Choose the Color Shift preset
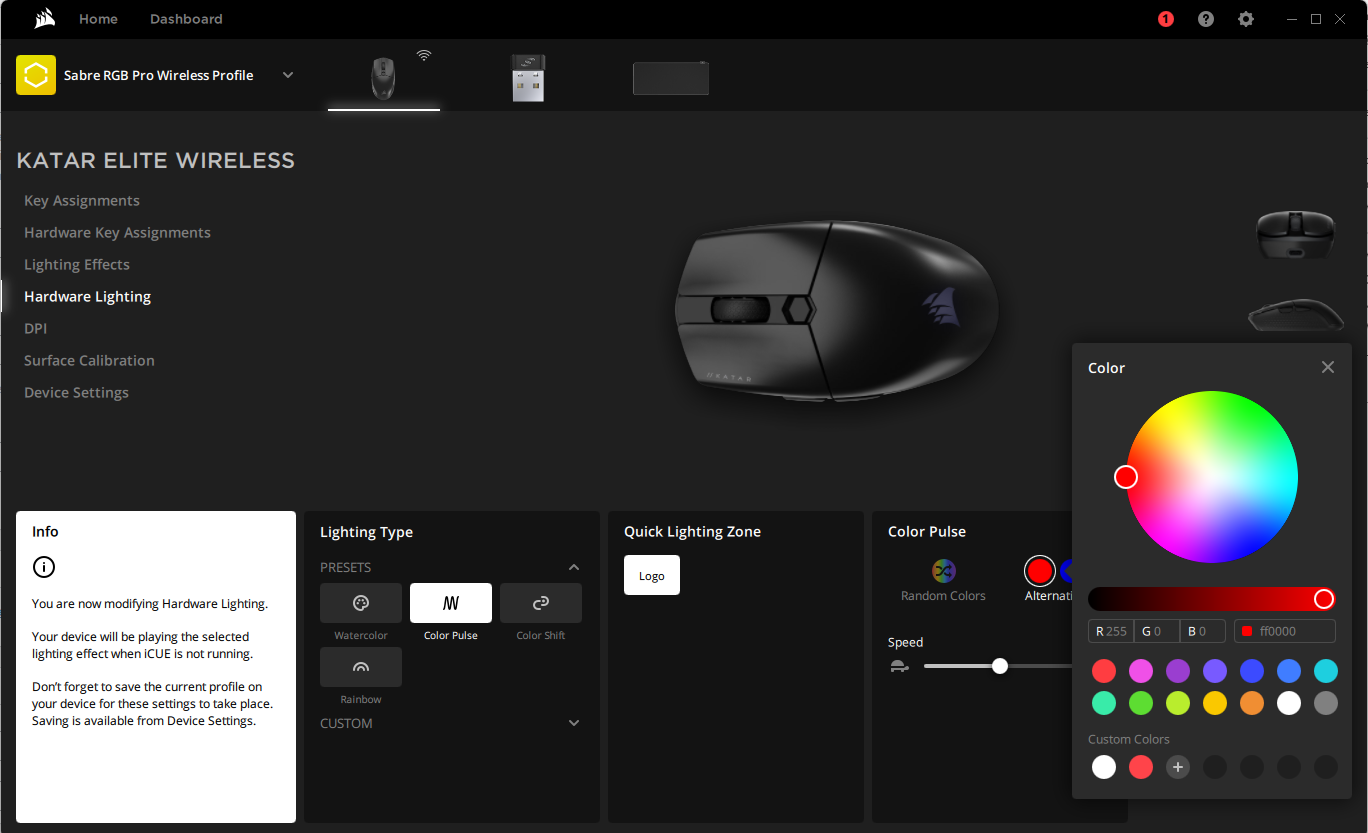 (541, 603)
